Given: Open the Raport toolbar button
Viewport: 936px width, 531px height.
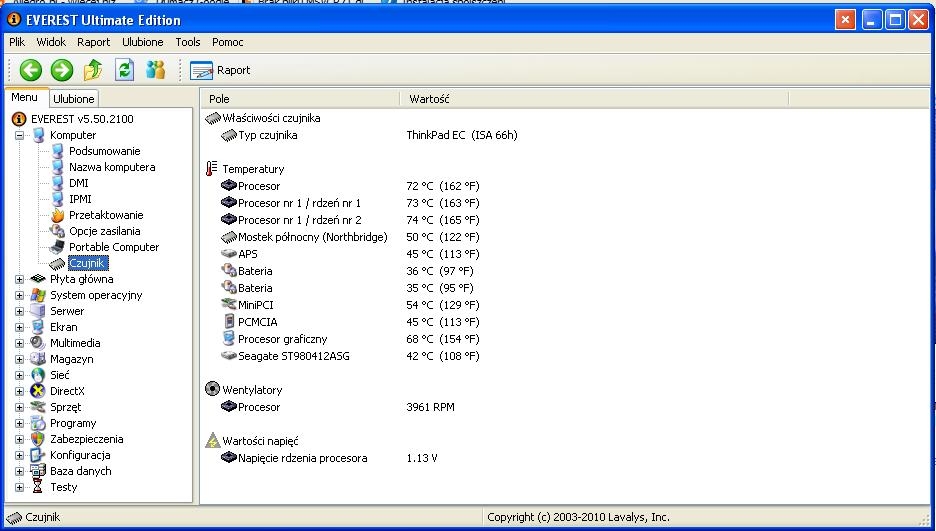Looking at the screenshot, I should pos(220,70).
